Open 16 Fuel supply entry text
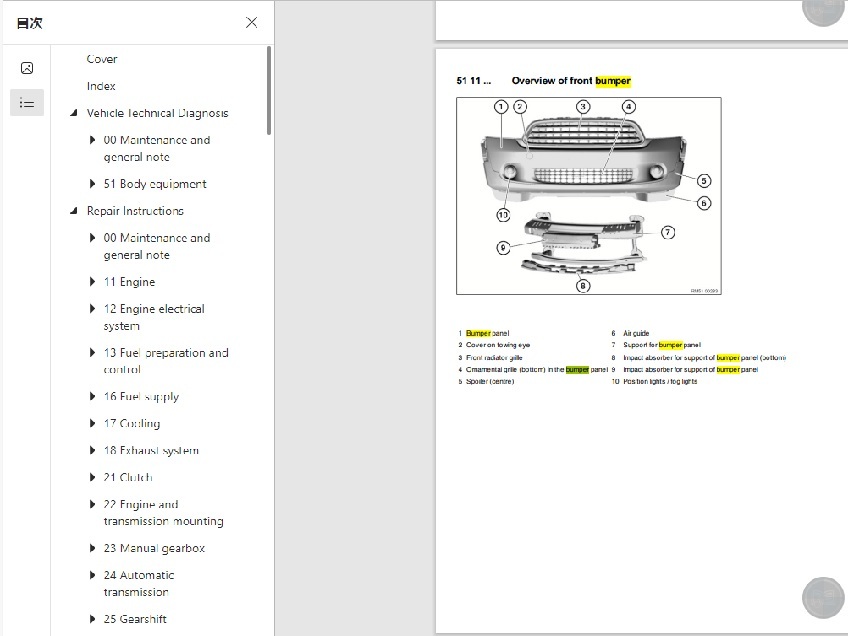Screen dimensions: 848x636 141,396
